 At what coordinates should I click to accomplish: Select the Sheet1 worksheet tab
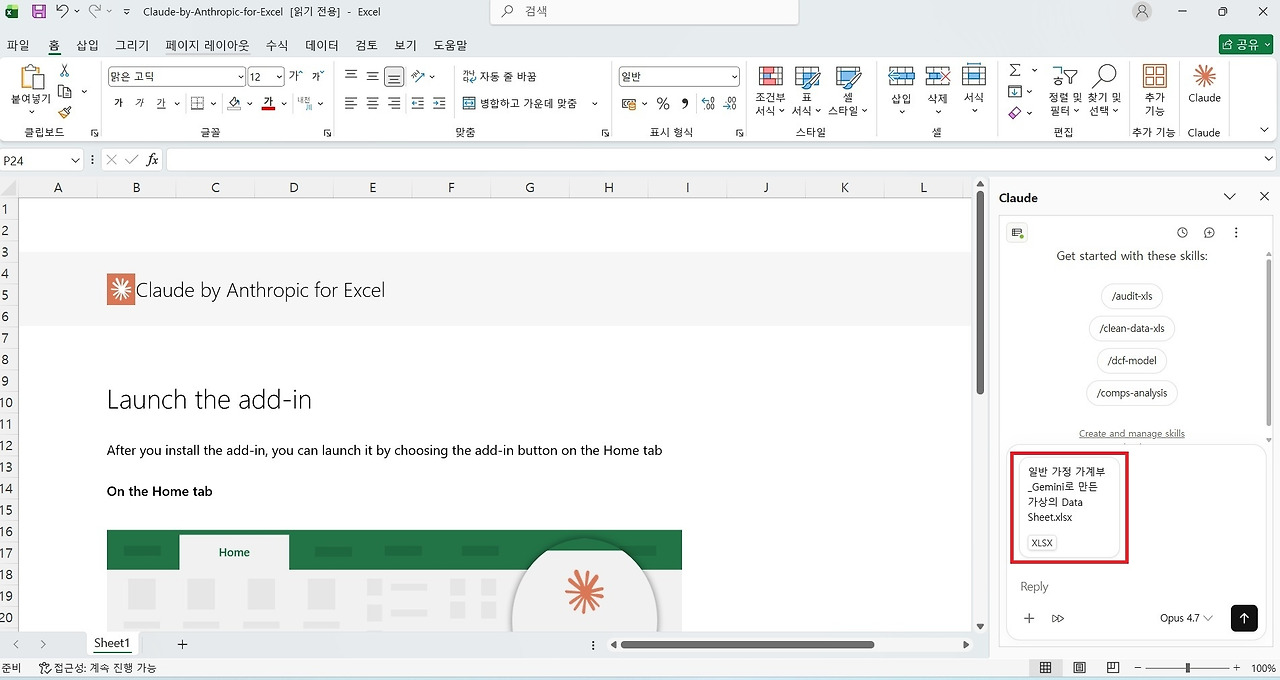coord(112,643)
